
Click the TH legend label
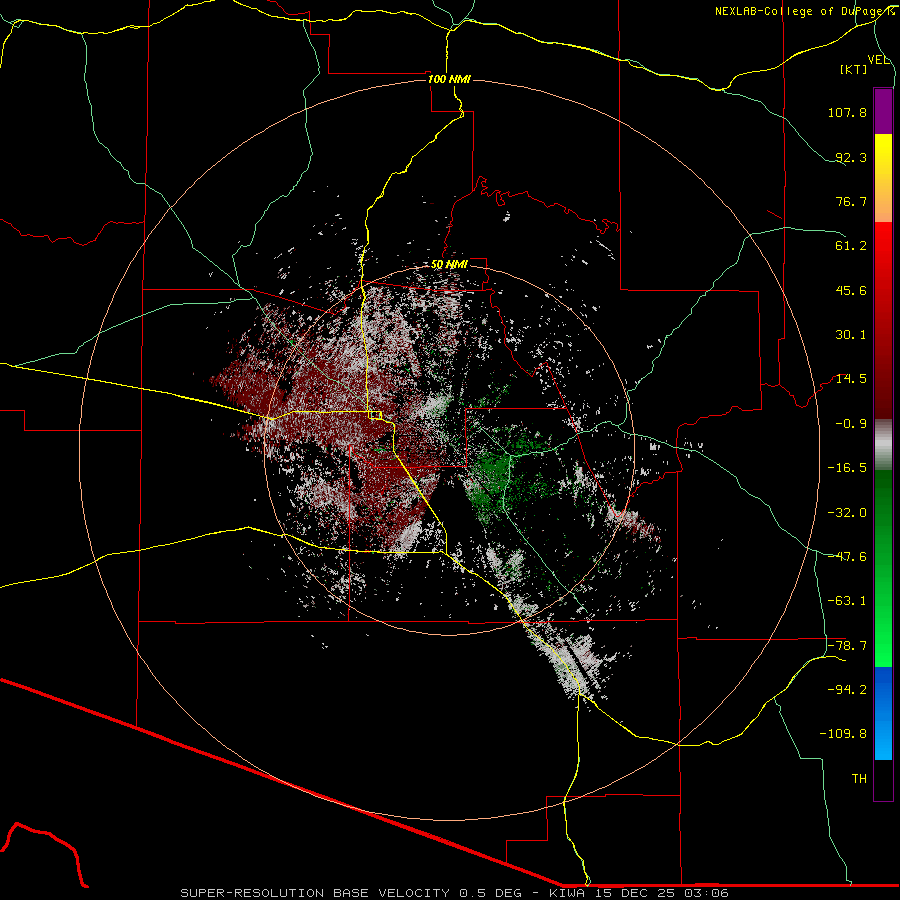(x=859, y=779)
